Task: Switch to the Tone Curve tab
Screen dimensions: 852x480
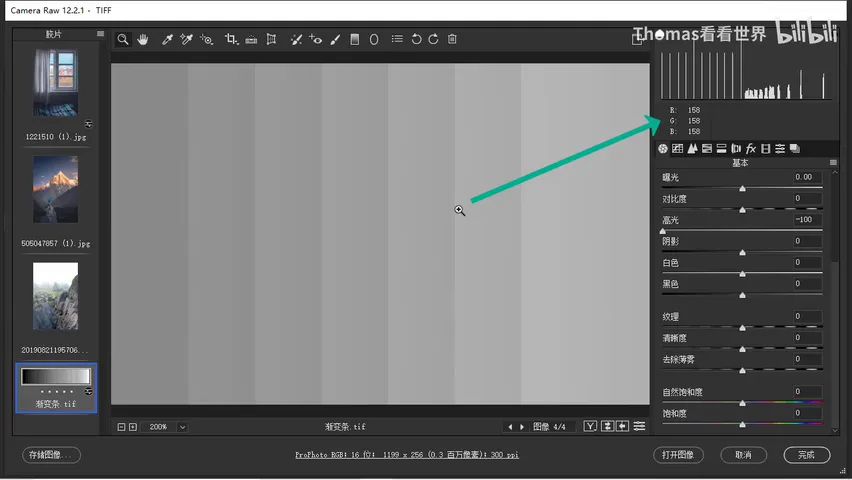Action: coord(678,148)
